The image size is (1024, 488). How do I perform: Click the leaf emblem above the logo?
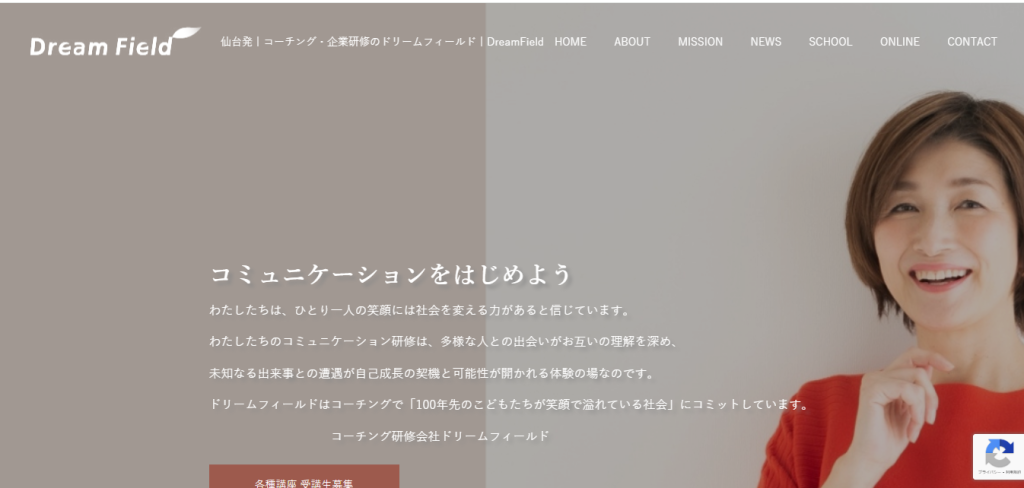186,36
